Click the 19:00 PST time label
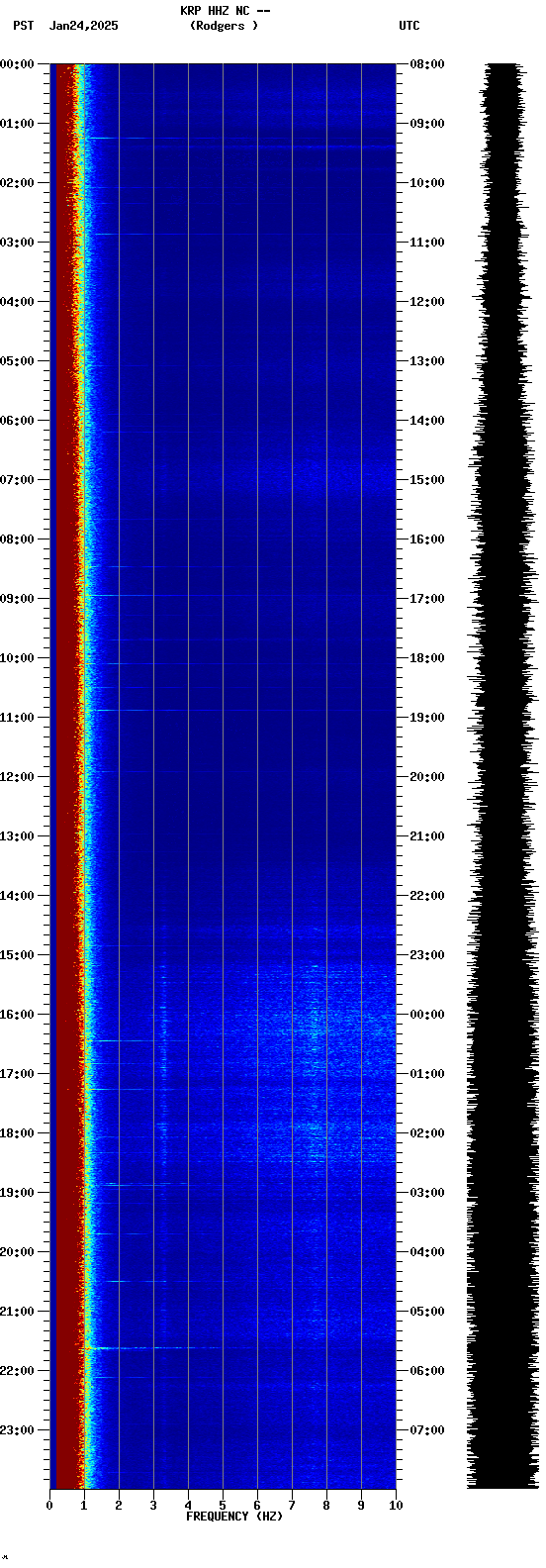The height and width of the screenshot is (1568, 546). click(x=18, y=1193)
